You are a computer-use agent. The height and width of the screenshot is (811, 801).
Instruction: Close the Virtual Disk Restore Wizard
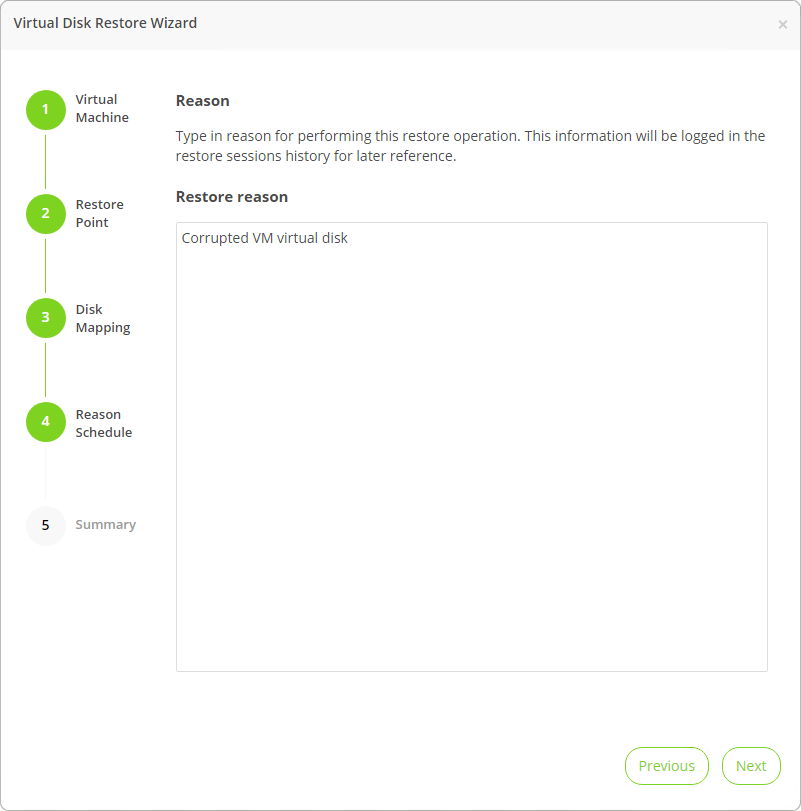coord(782,24)
